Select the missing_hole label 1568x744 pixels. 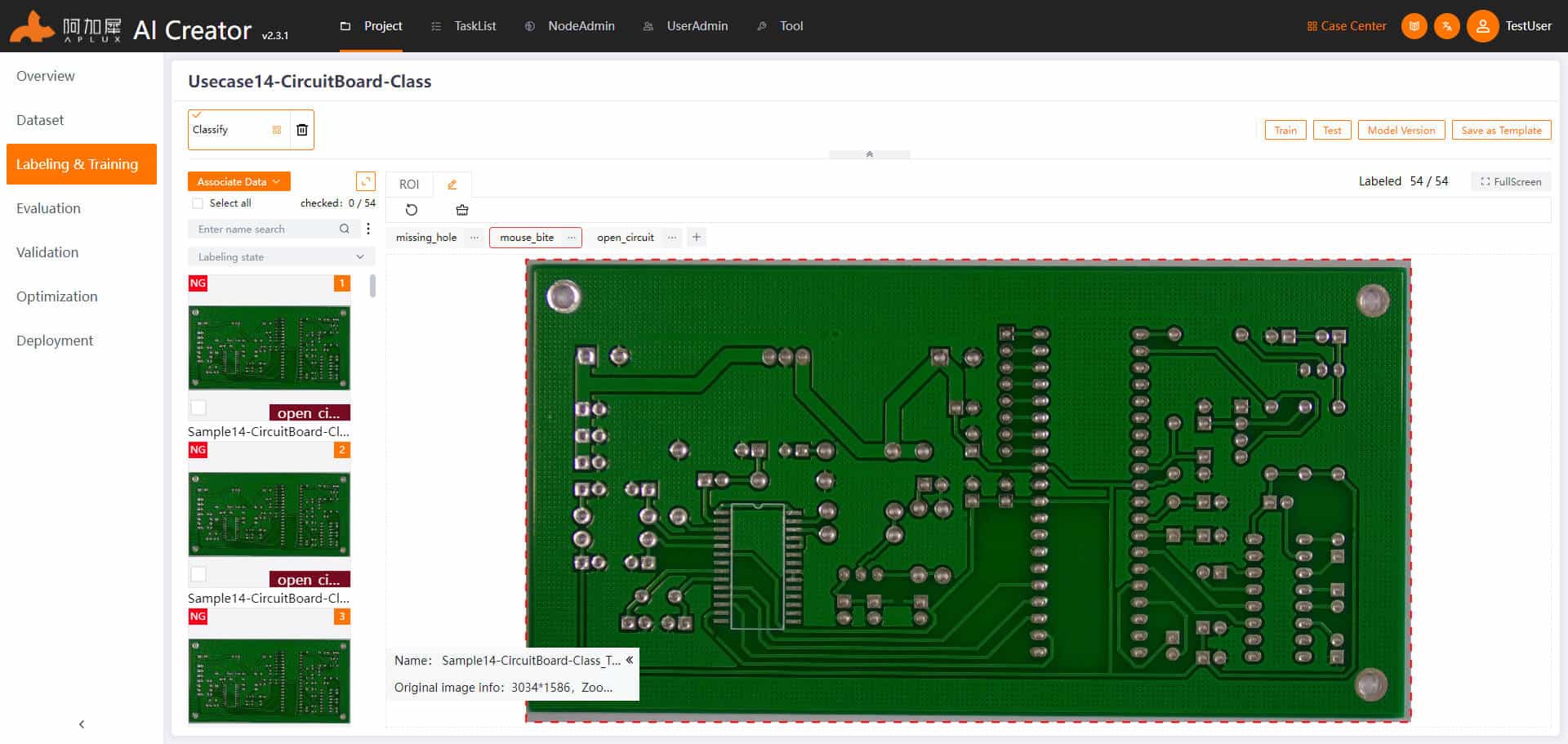426,238
